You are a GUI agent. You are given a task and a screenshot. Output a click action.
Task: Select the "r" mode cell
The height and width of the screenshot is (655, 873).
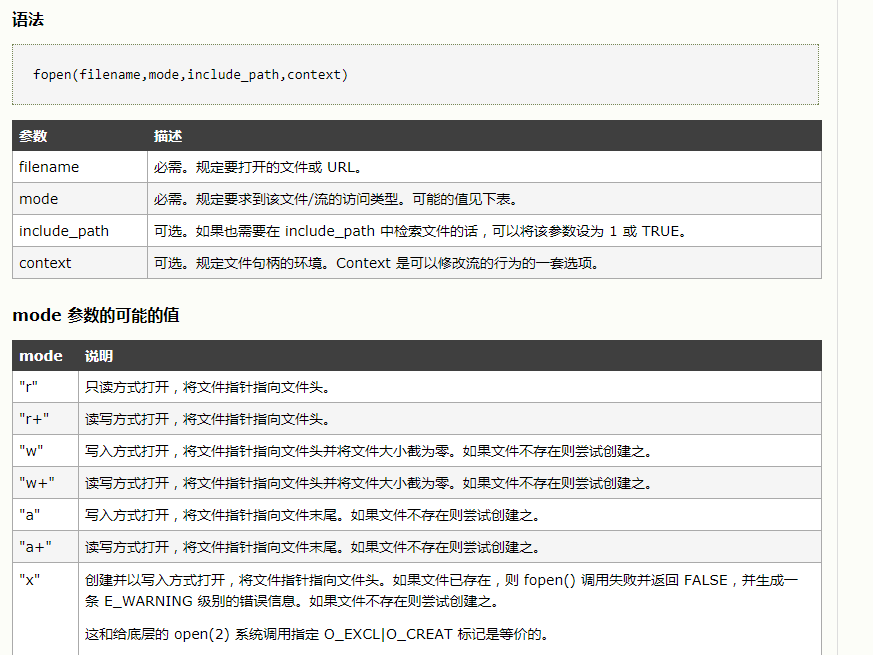point(30,387)
